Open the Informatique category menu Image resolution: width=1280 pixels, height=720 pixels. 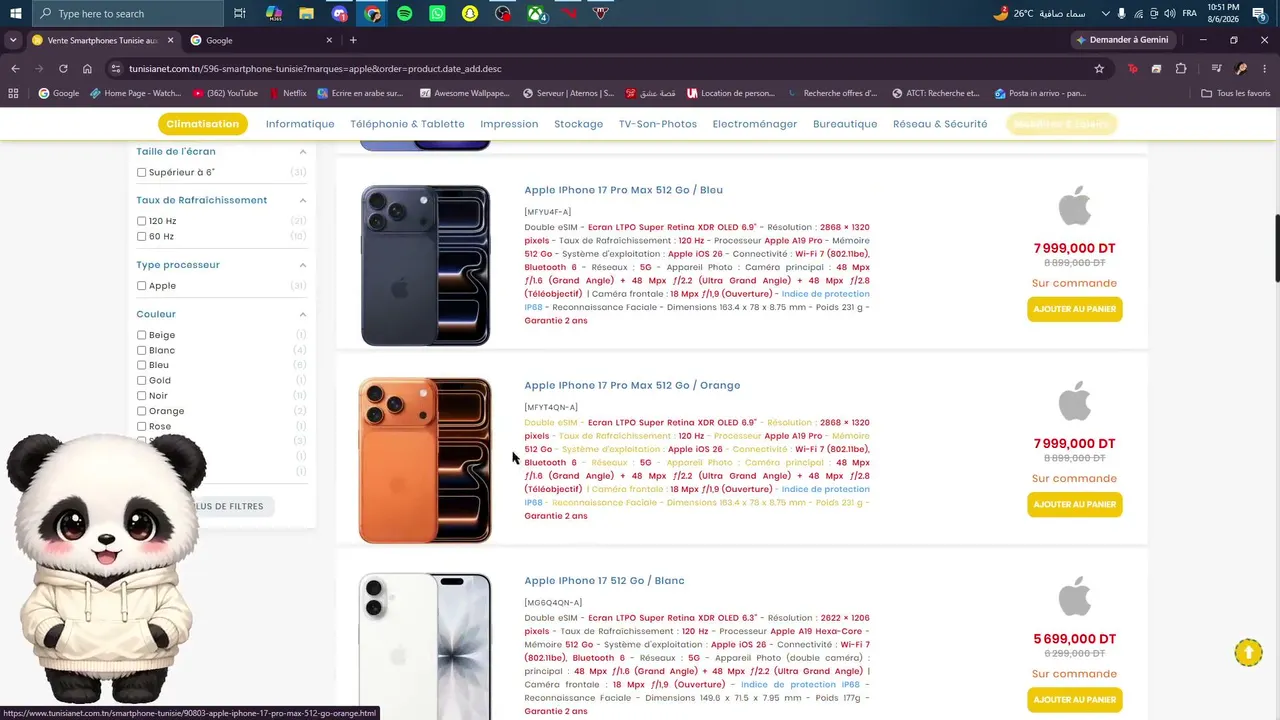point(300,124)
